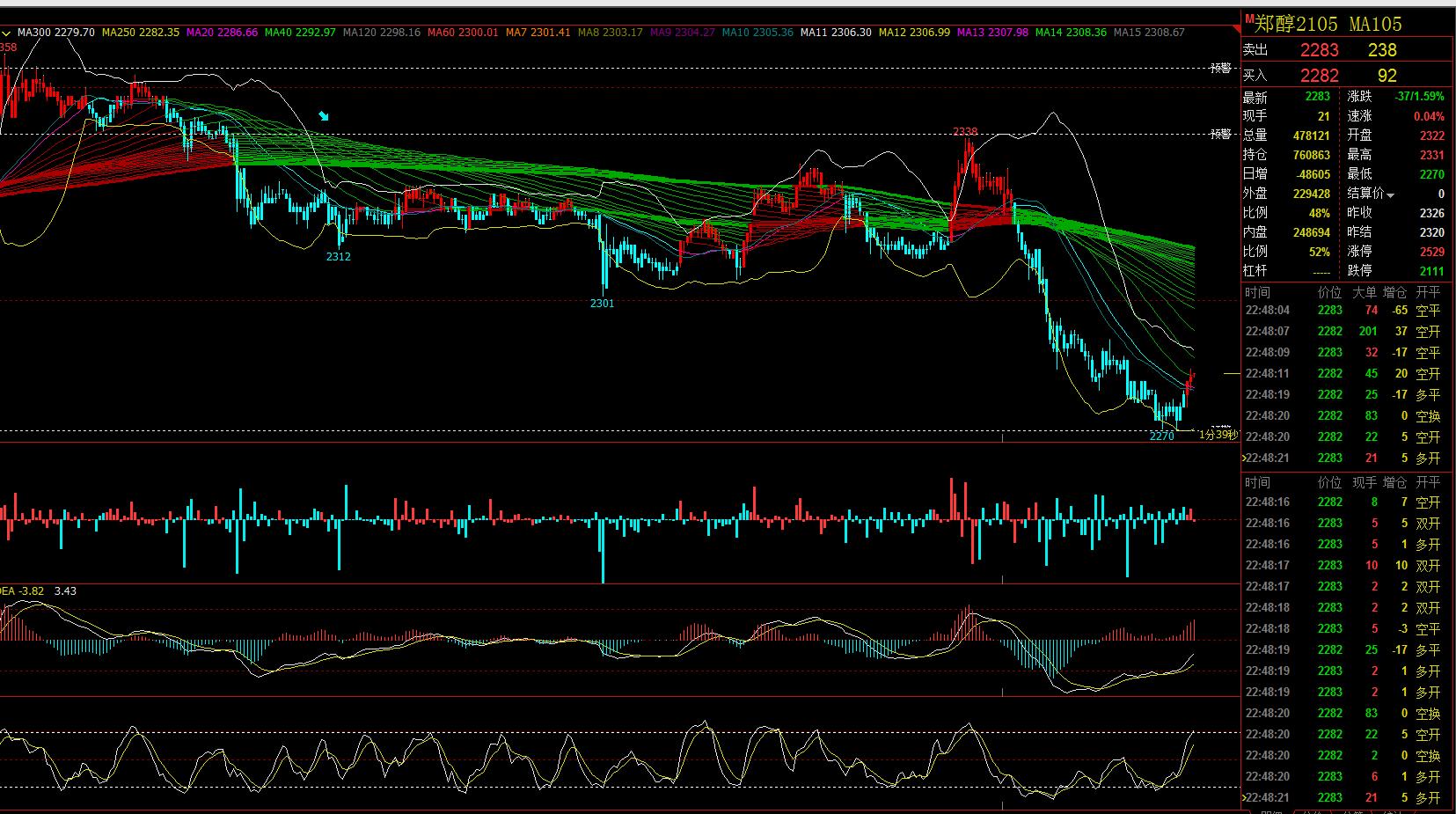Click the 昨收 value 2326

(x=1431, y=213)
